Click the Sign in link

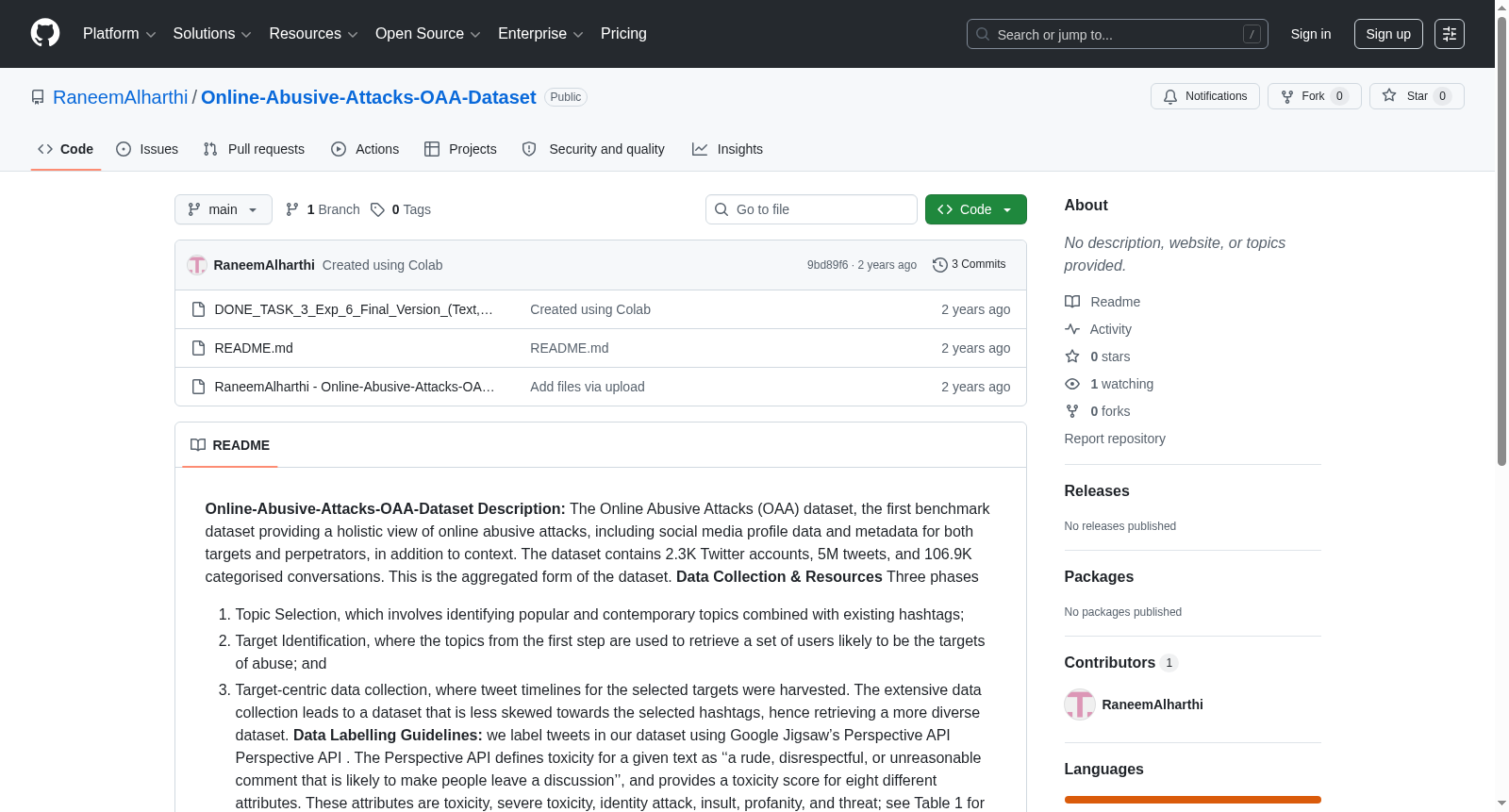(x=1311, y=34)
